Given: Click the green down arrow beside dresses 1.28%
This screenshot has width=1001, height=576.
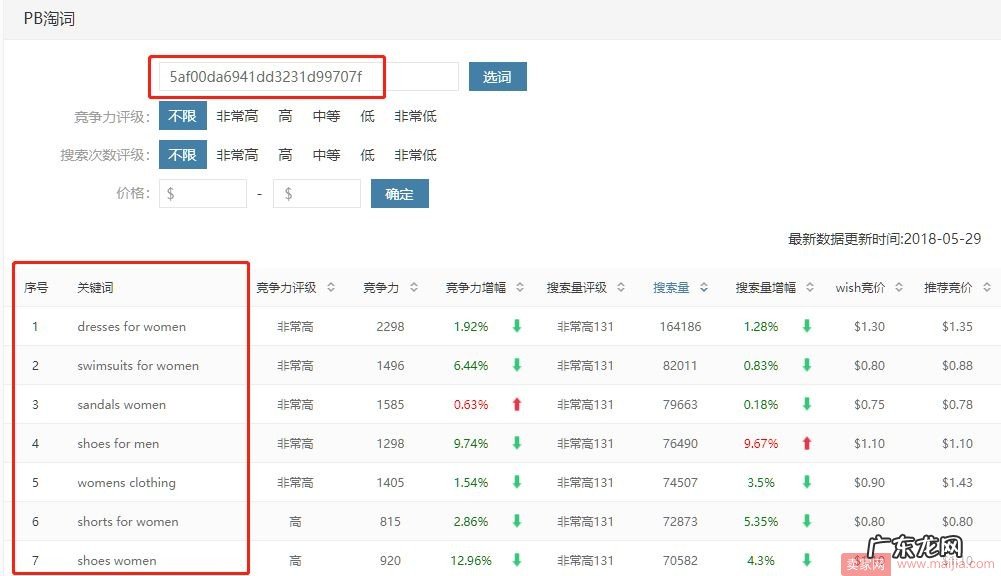Looking at the screenshot, I should (x=806, y=326).
